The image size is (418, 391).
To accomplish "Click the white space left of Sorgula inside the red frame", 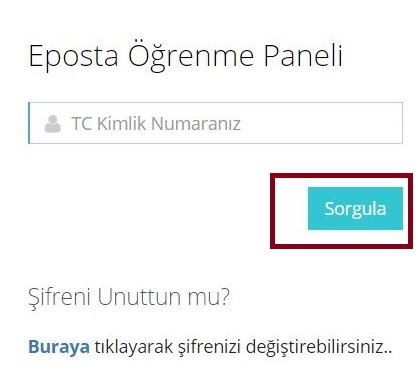I will (290, 211).
